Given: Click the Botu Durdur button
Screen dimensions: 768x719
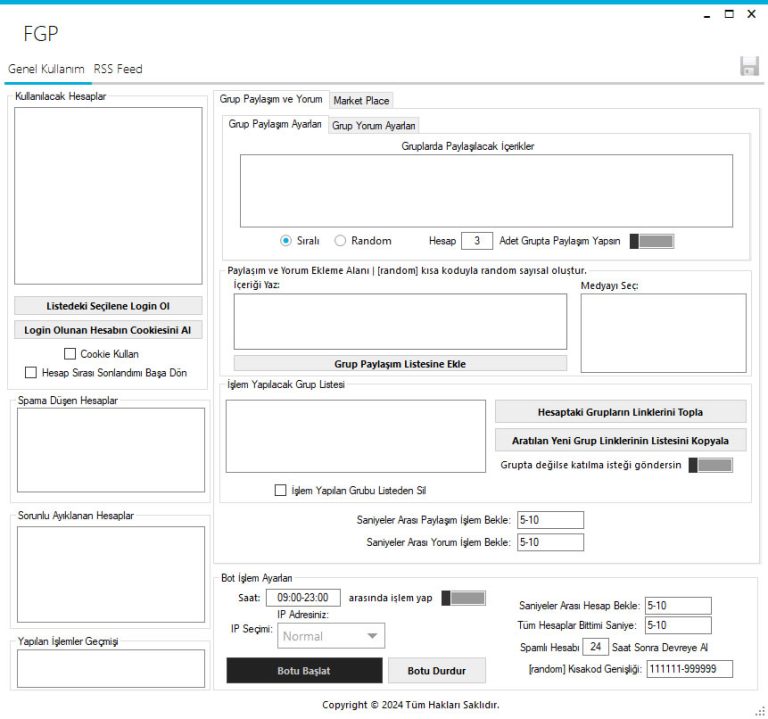Looking at the screenshot, I should click(436, 670).
